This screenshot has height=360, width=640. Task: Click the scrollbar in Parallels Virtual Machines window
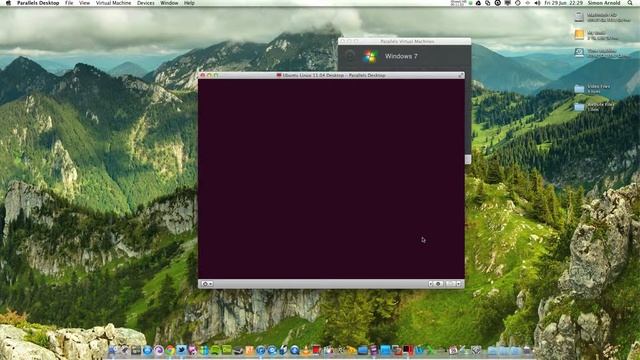click(x=468, y=159)
